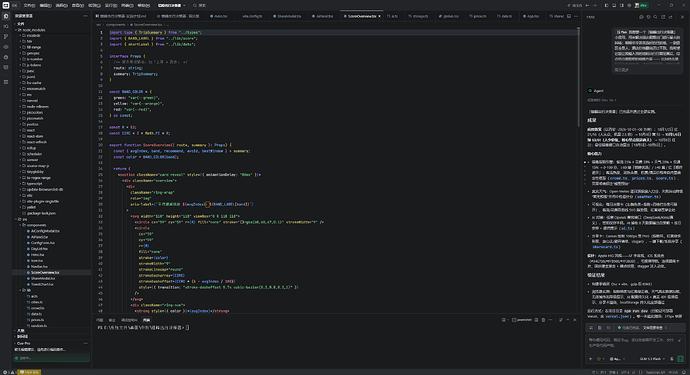This screenshot has height=375, width=690.
Task: Open settings gear in the title bar
Action: point(629,5)
